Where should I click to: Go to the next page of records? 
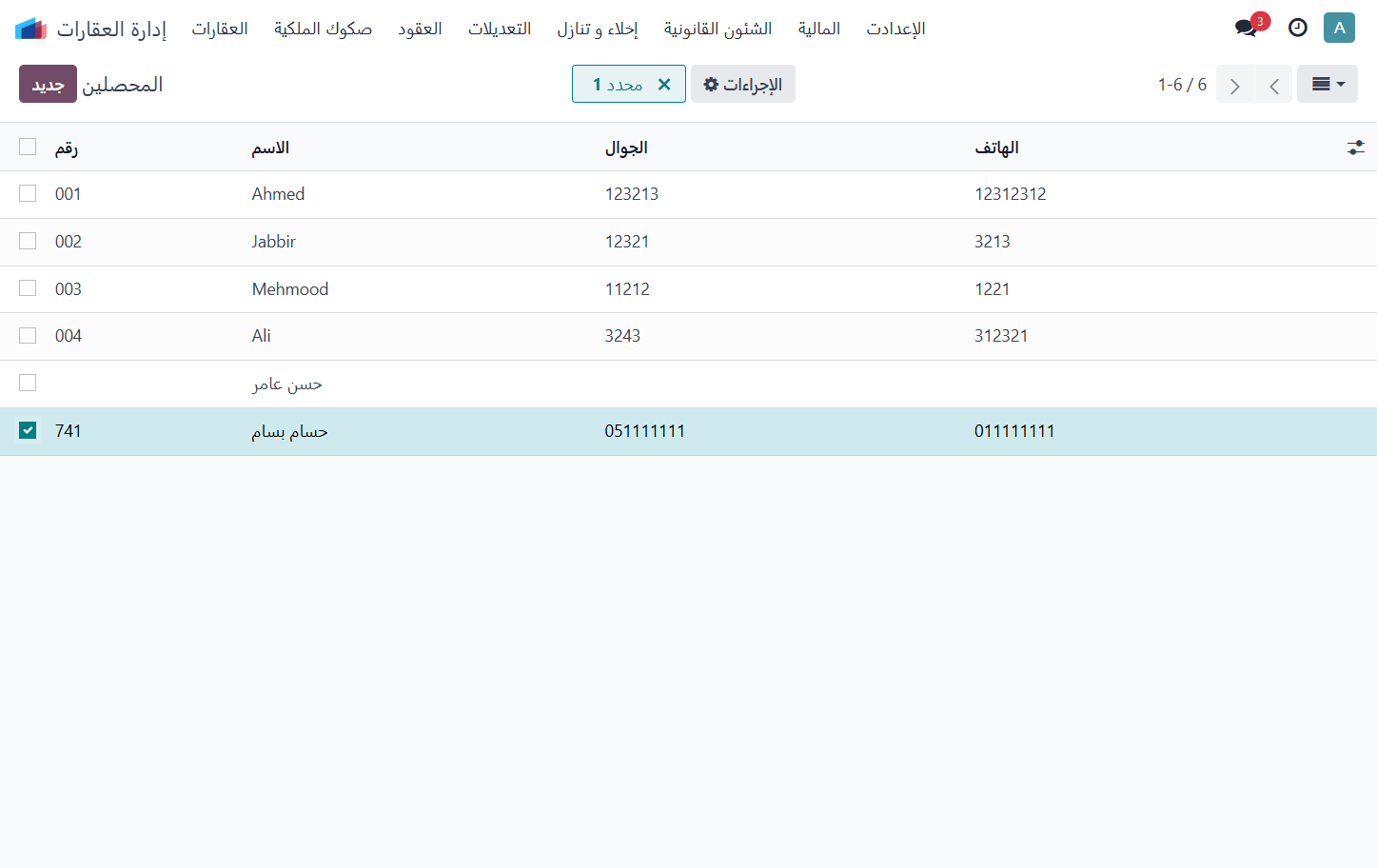point(1235,85)
